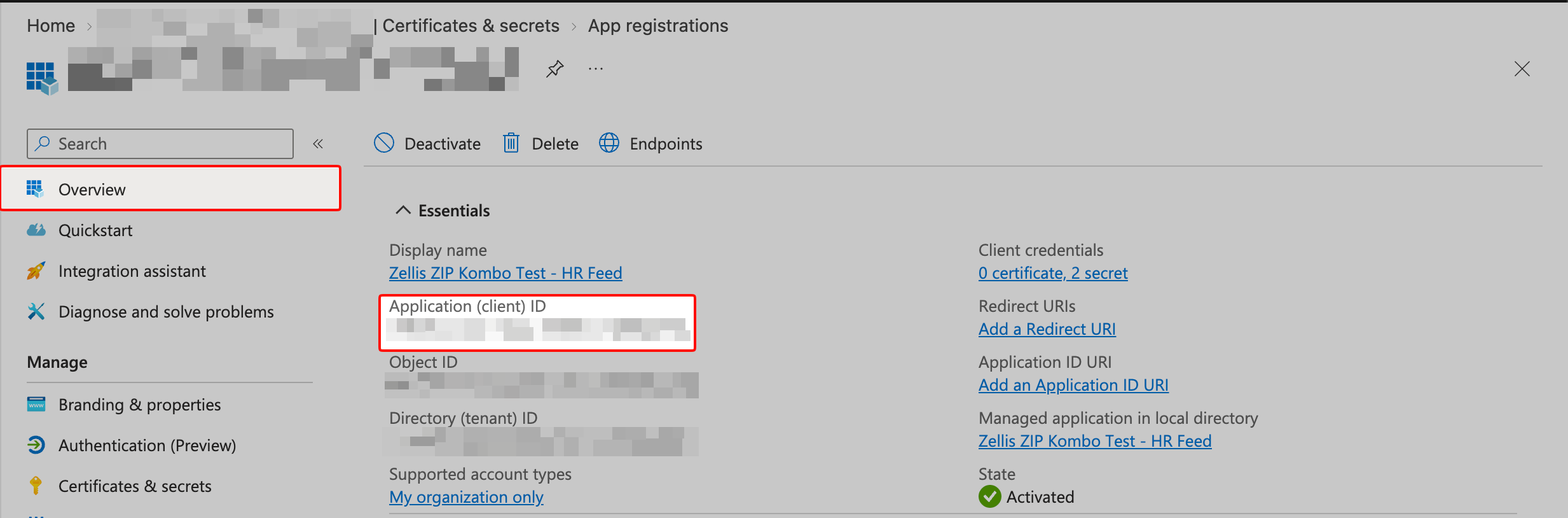The height and width of the screenshot is (518, 1568).
Task: Open the more options ellipsis menu
Action: click(596, 69)
